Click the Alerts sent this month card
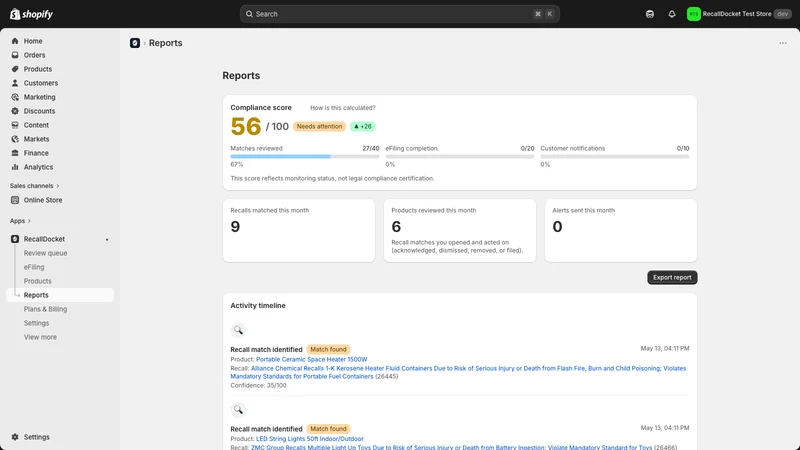The height and width of the screenshot is (450, 800). coord(620,231)
